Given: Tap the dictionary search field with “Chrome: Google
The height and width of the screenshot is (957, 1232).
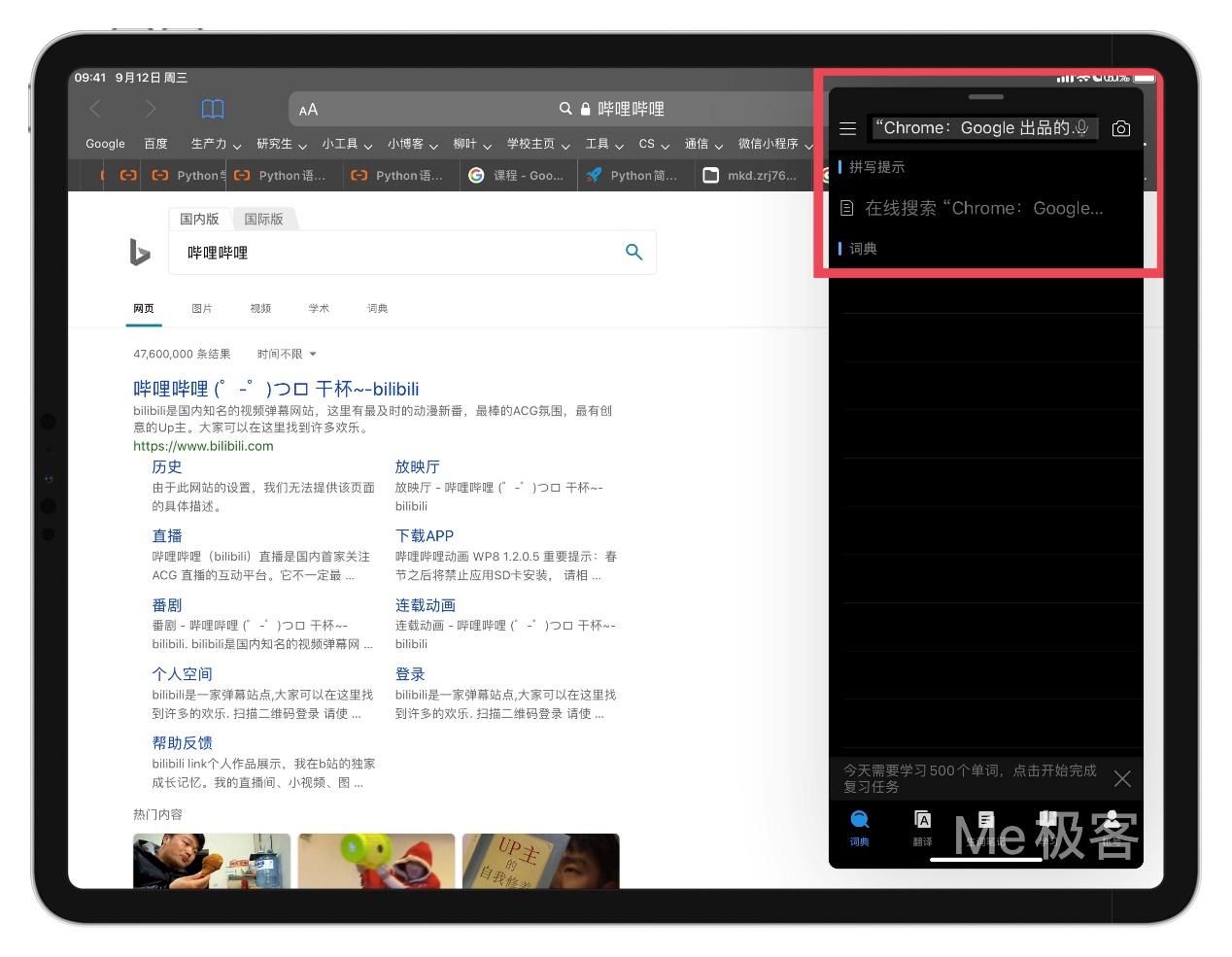Looking at the screenshot, I should click(983, 128).
